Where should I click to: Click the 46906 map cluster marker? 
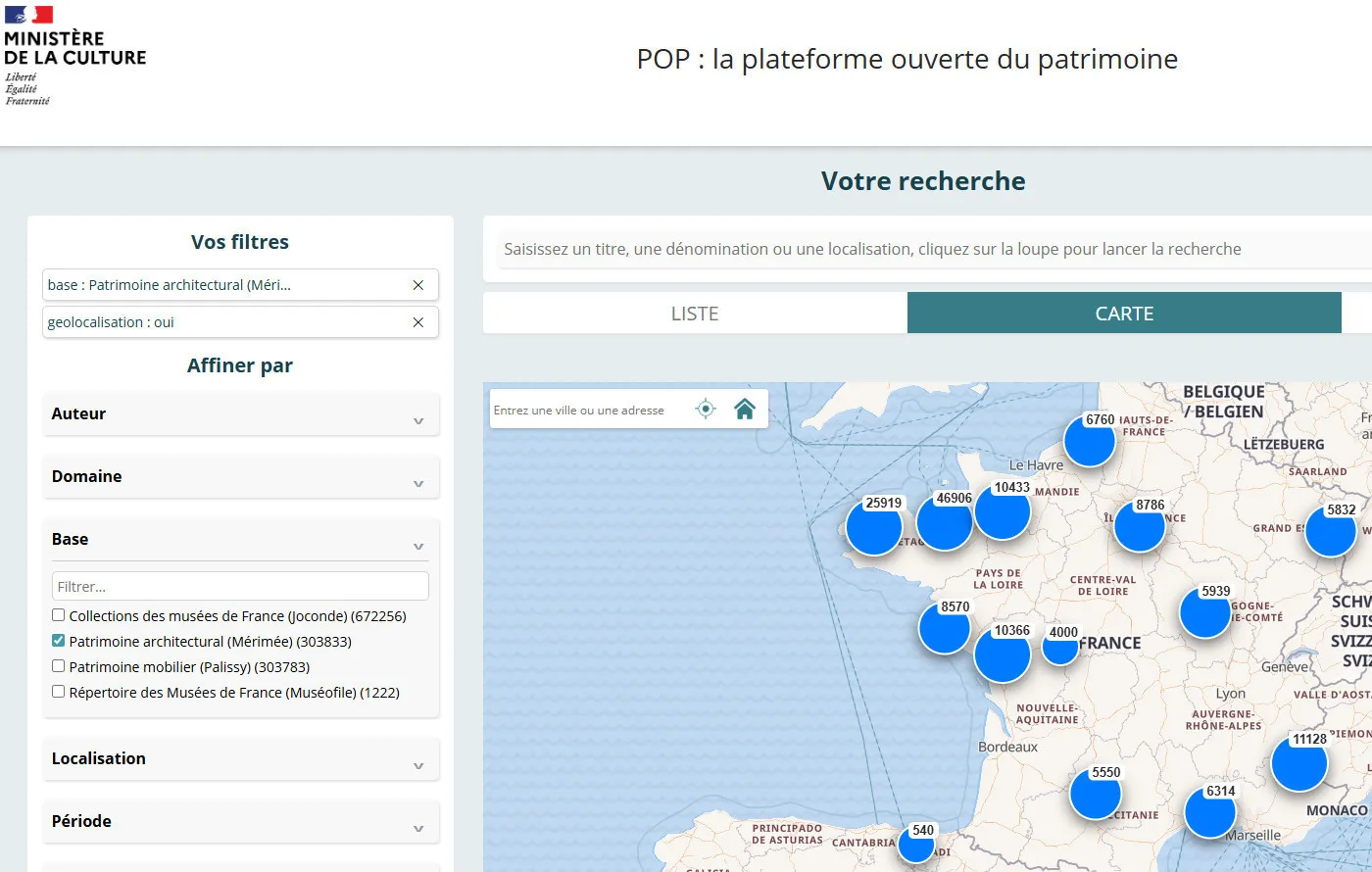[944, 523]
